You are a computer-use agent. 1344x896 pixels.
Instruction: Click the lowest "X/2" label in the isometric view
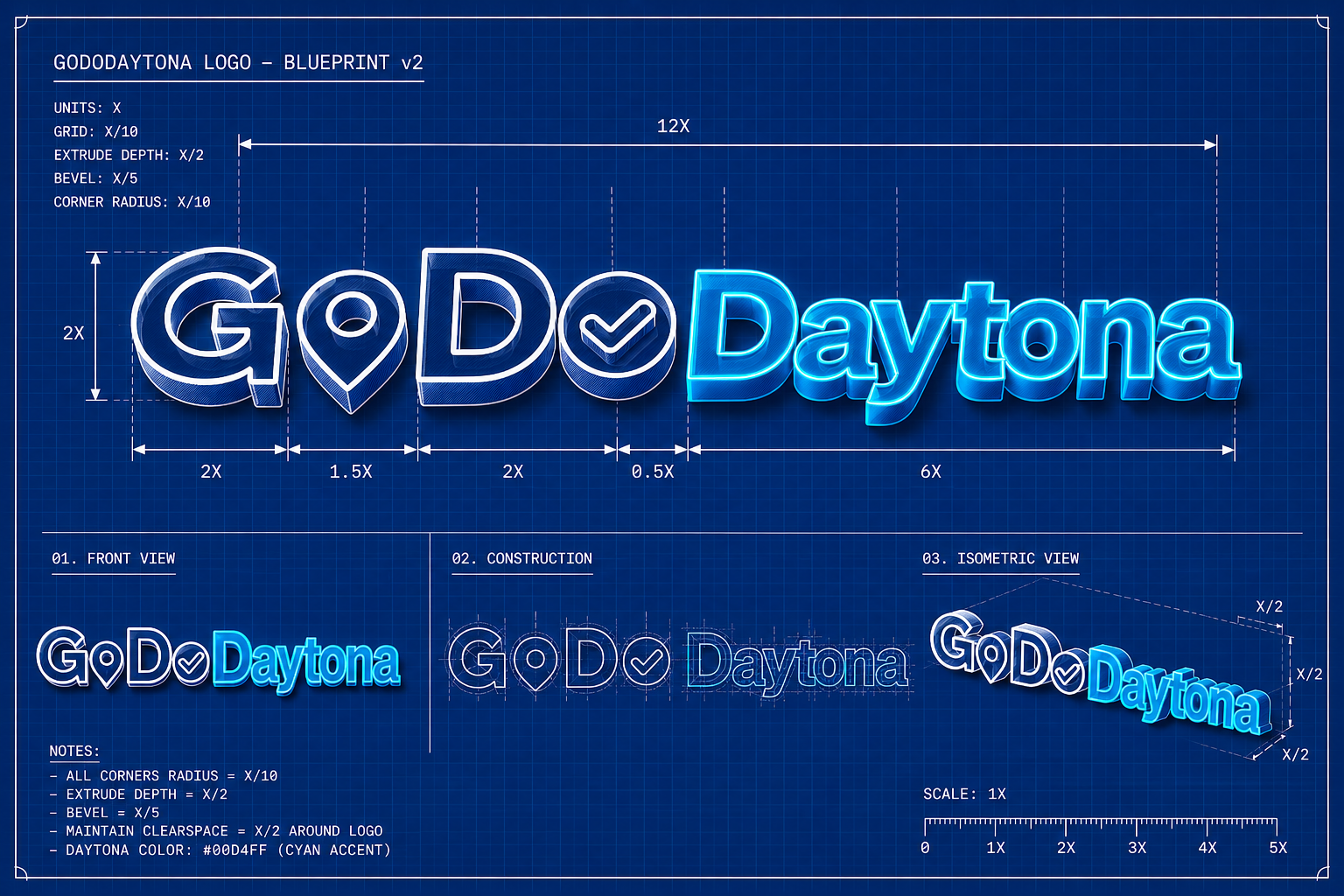click(1295, 754)
